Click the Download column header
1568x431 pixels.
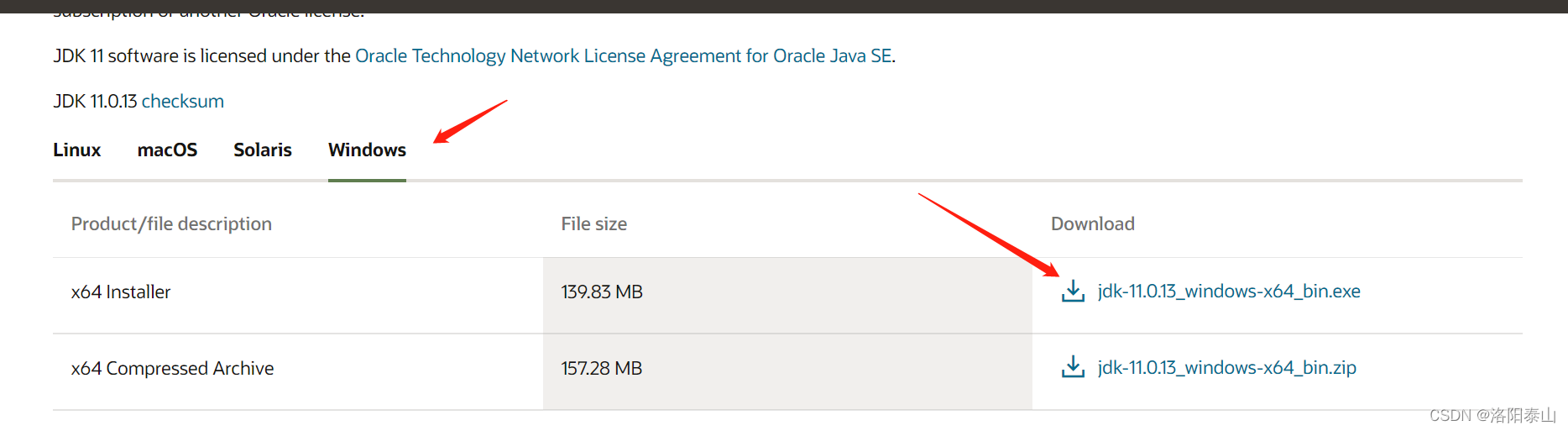pos(1092,224)
